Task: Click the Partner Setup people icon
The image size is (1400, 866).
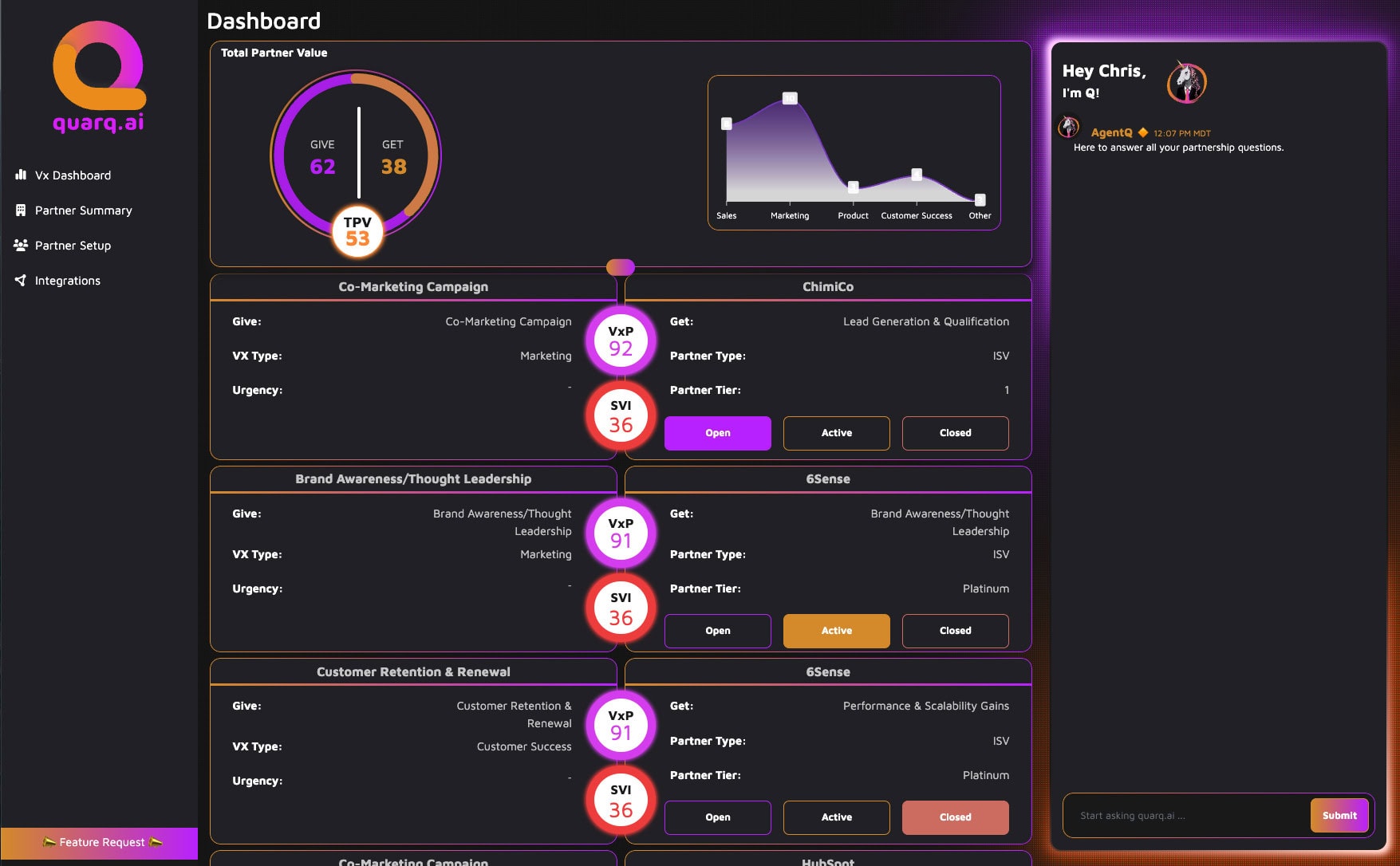Action: coord(21,246)
